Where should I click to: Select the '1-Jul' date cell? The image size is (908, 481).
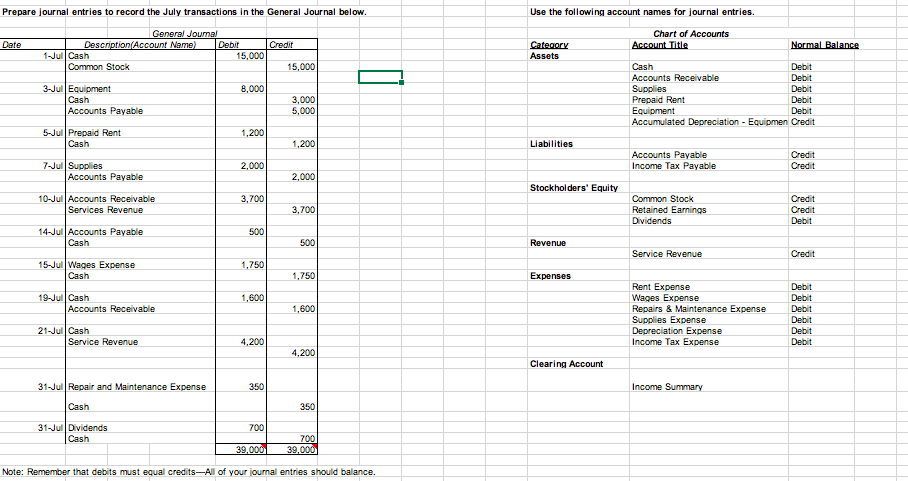coord(54,56)
